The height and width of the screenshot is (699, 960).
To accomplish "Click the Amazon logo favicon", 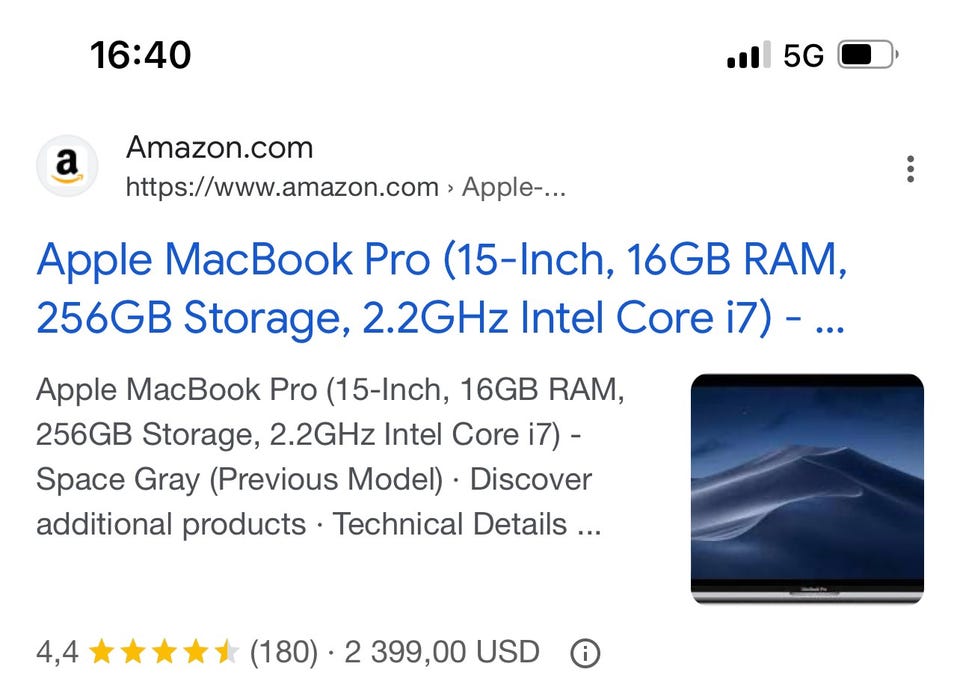I will point(67,165).
